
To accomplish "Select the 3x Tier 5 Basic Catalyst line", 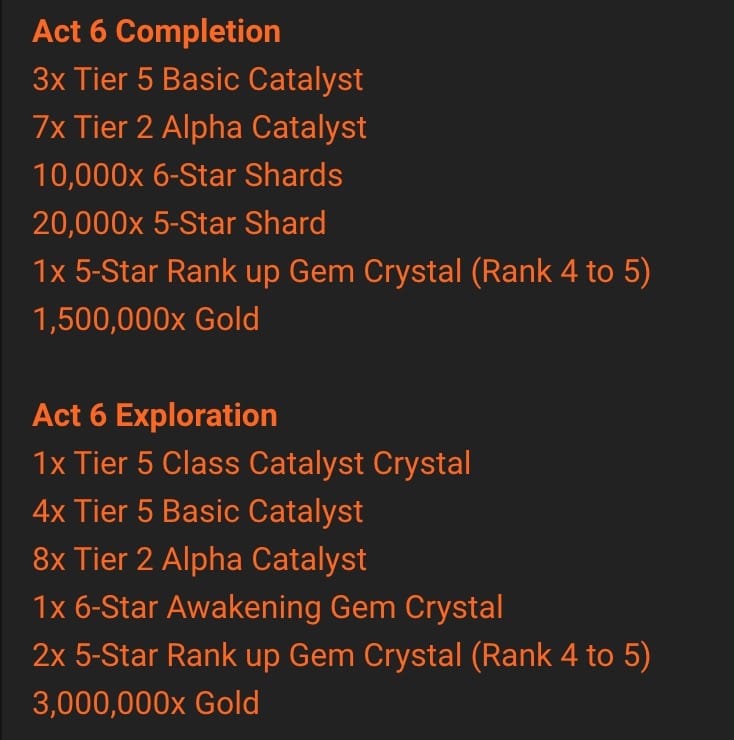I will (x=198, y=79).
